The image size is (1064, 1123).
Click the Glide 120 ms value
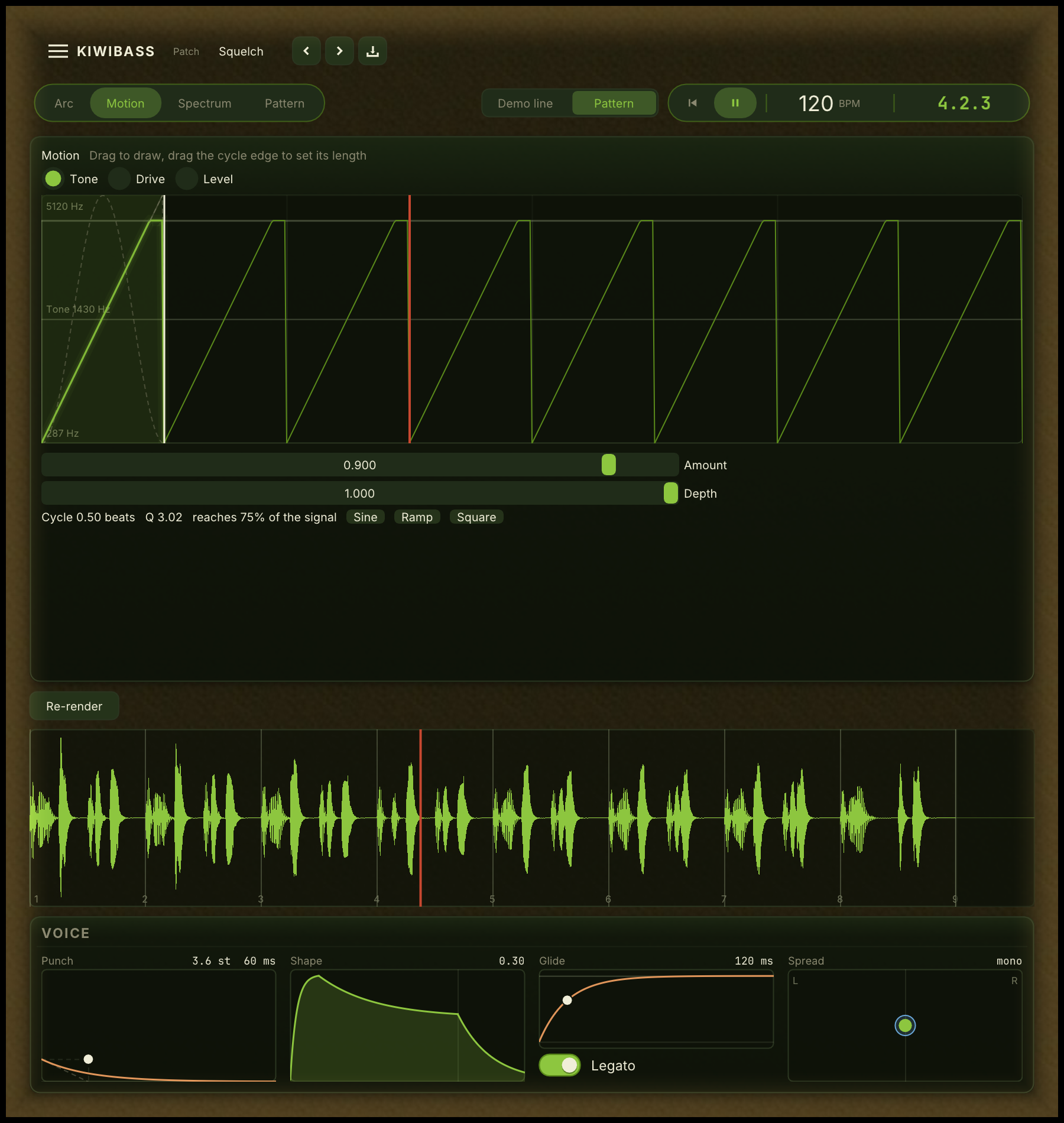coord(754,961)
